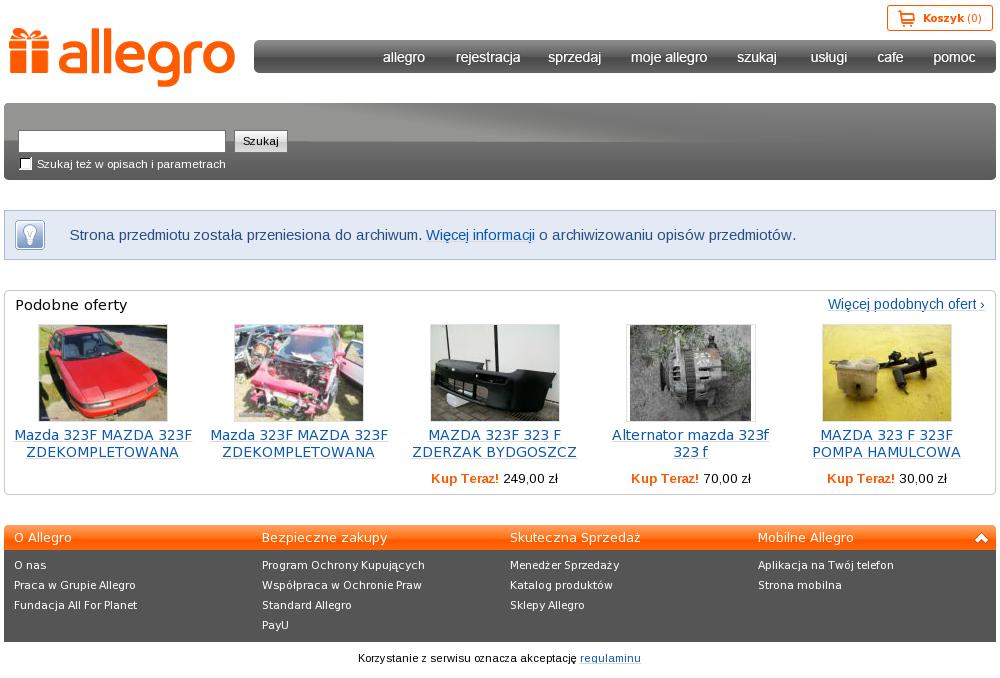
Task: Click the 249,00 zł price
Action: point(531,478)
